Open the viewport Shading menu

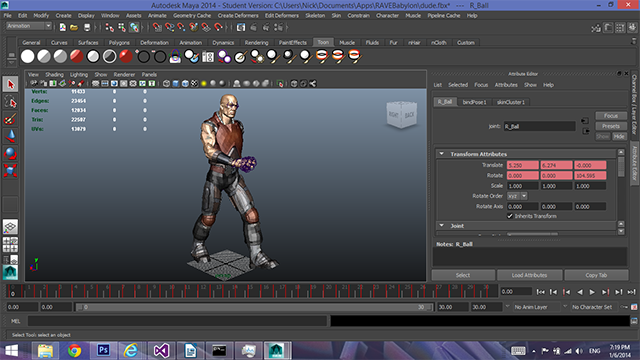click(54, 75)
